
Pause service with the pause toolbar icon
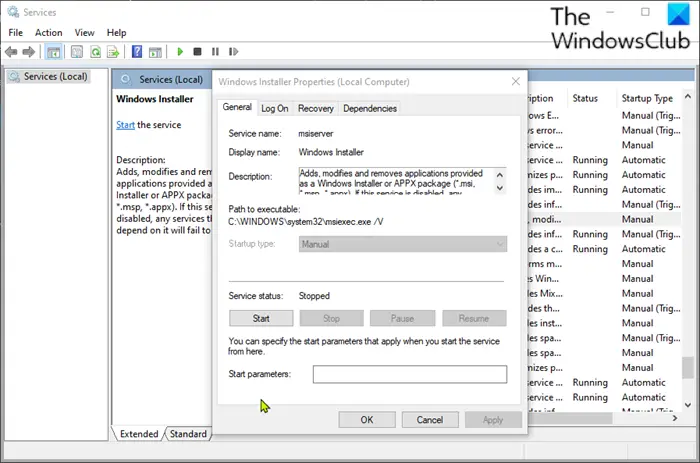tap(215, 52)
